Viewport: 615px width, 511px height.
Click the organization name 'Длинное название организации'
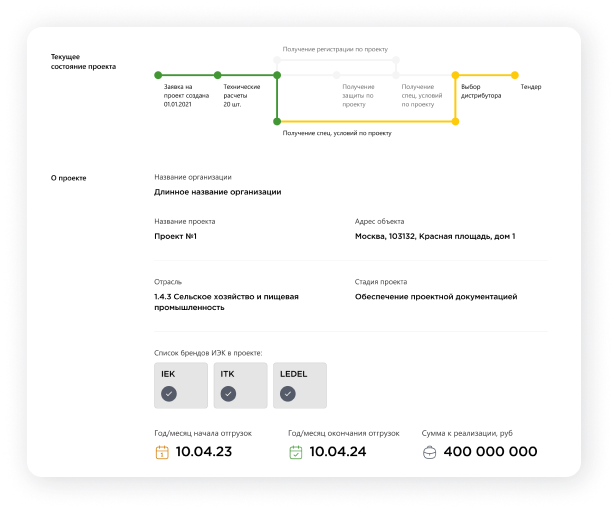tap(217, 192)
